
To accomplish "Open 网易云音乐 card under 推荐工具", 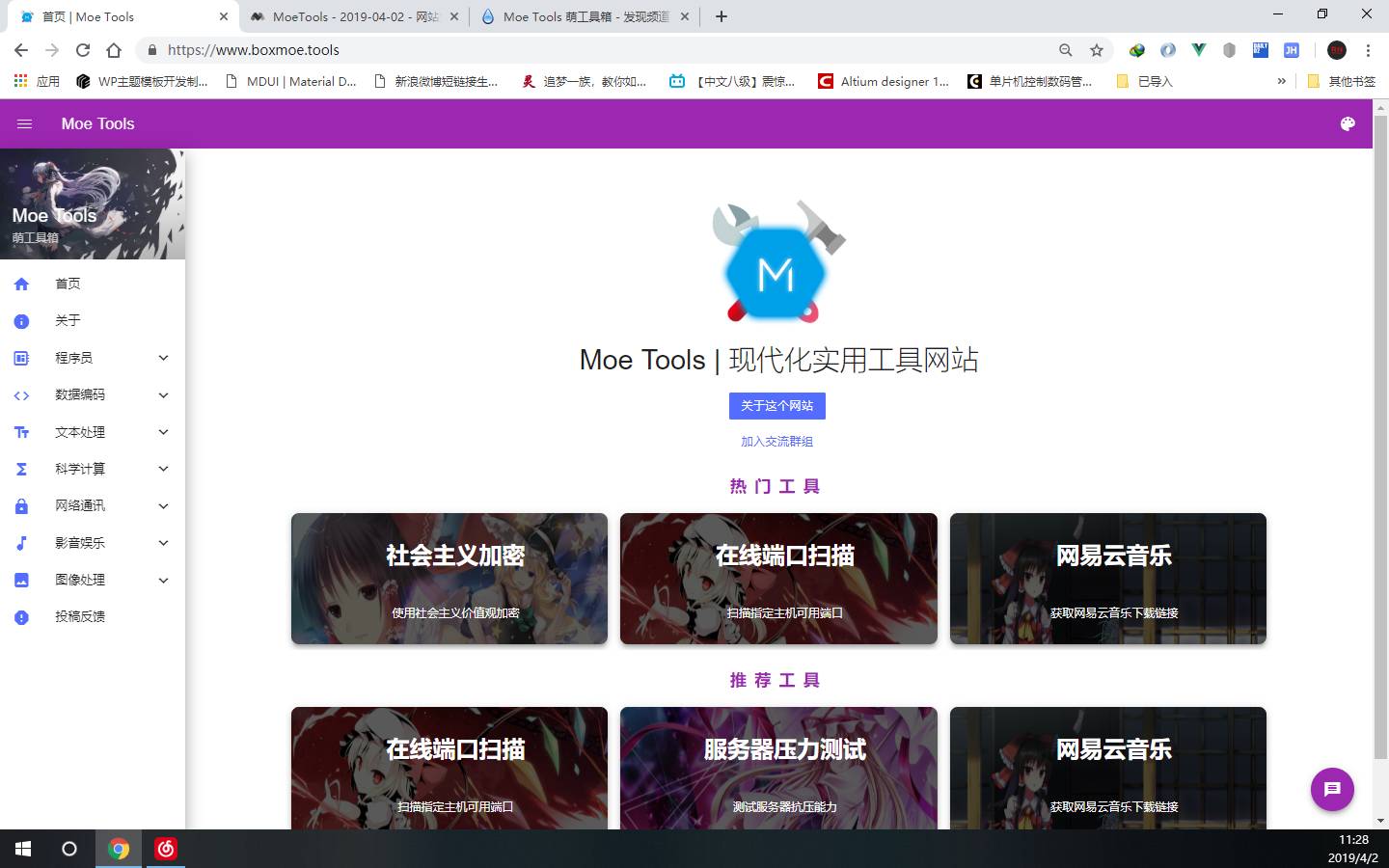I will (x=1108, y=769).
